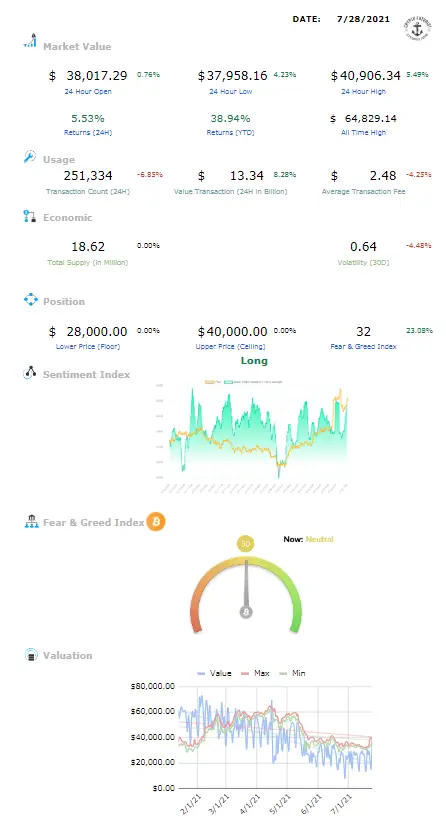This screenshot has height=827, width=446.
Task: Click the Total Supply (in Million) label
Action: [x=88, y=262]
